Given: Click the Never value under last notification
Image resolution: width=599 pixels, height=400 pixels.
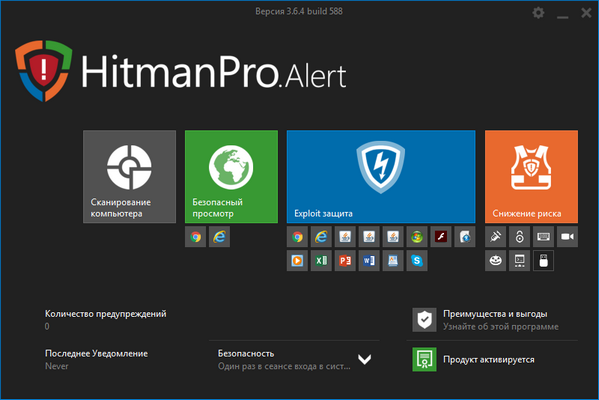Looking at the screenshot, I should pyautogui.click(x=57, y=366).
